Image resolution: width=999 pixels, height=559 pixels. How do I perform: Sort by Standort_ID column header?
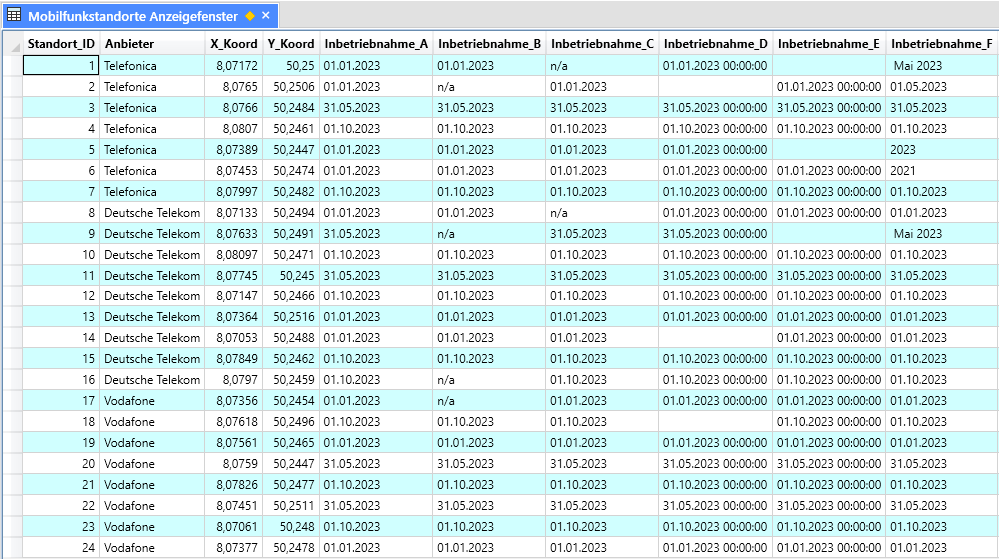point(61,44)
